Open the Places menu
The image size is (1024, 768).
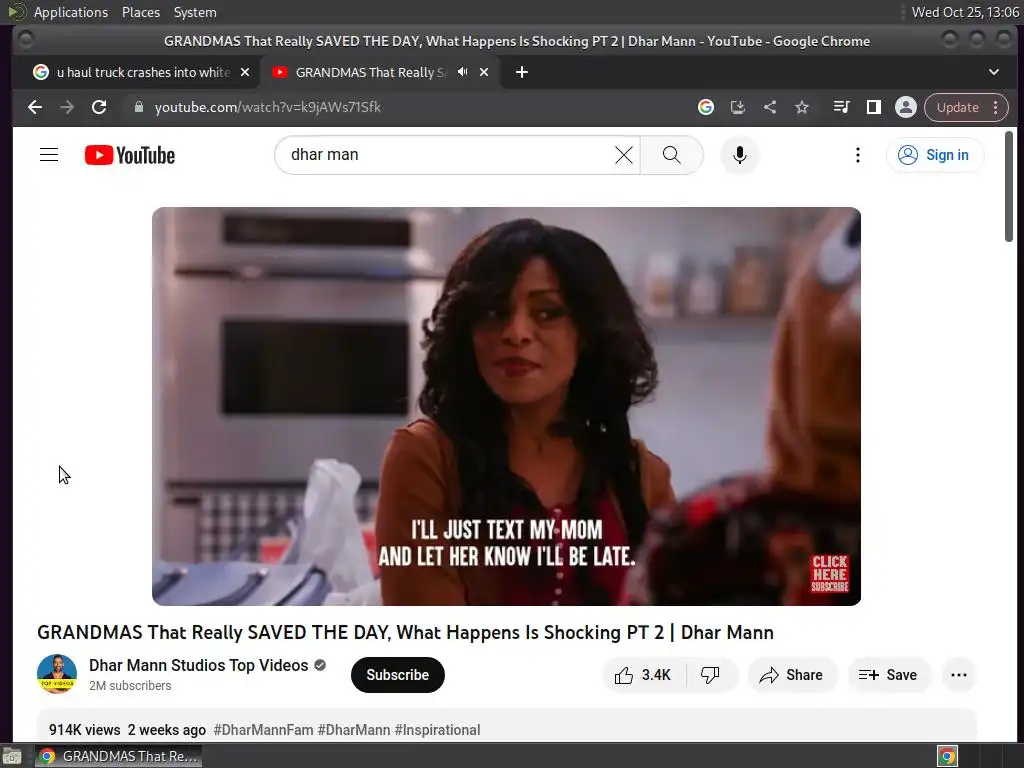click(x=140, y=12)
